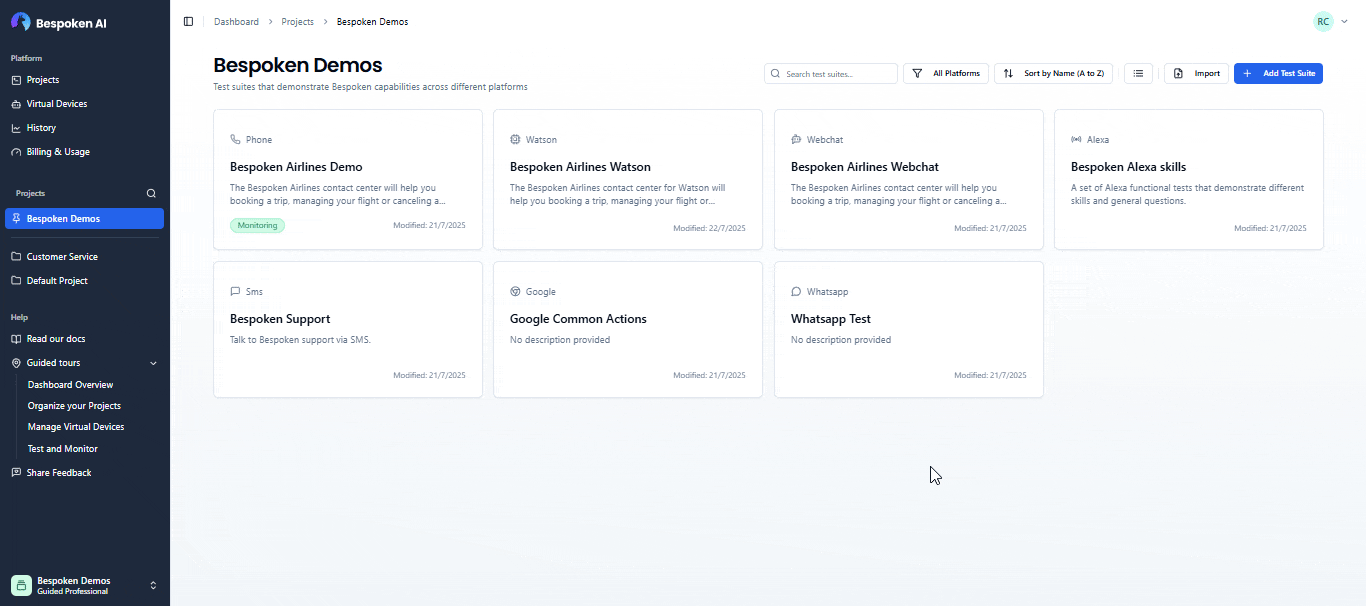This screenshot has height=606, width=1366.
Task: Click the RC user avatar
Action: pos(1323,21)
